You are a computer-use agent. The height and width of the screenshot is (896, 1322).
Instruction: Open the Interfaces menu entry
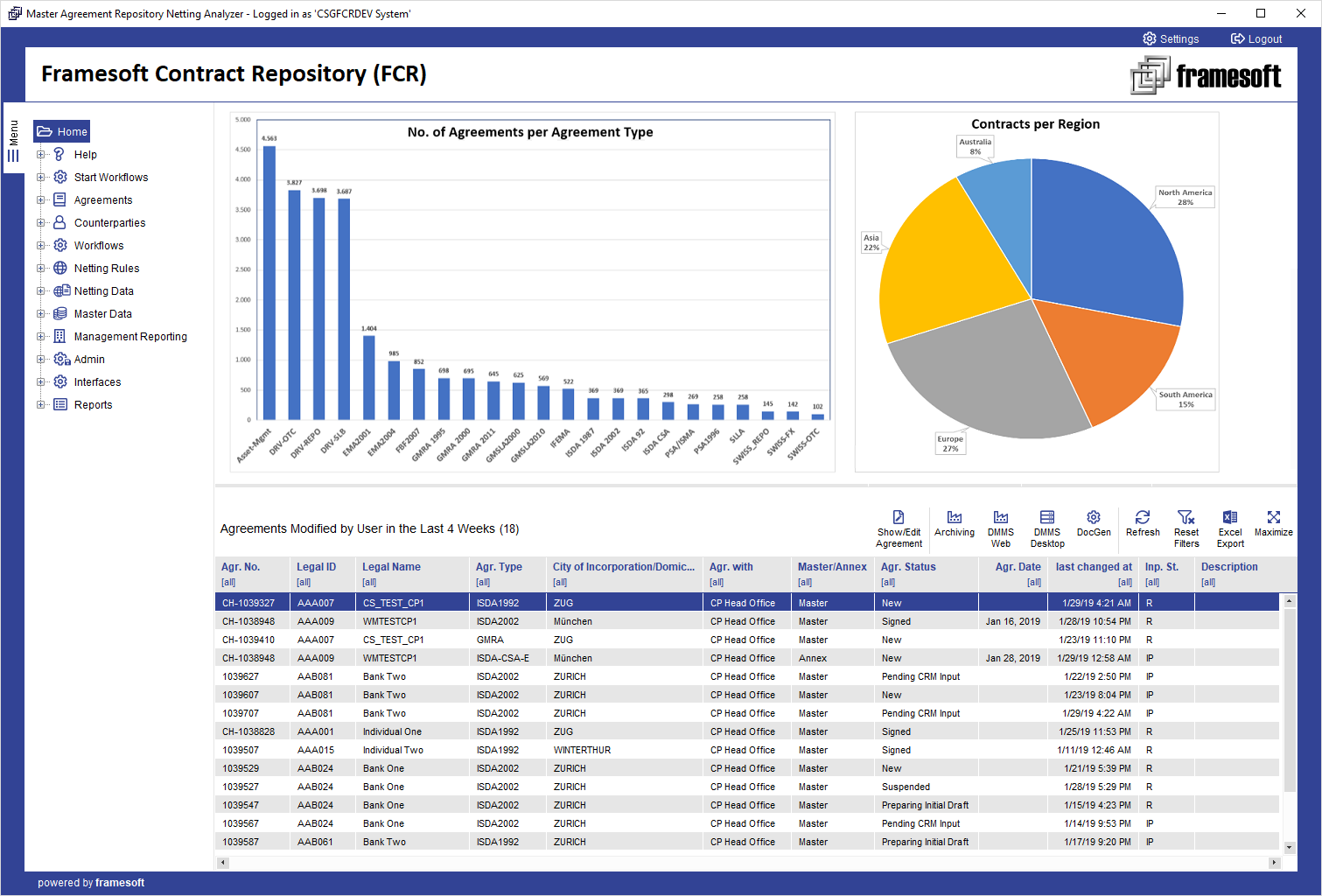(x=98, y=382)
